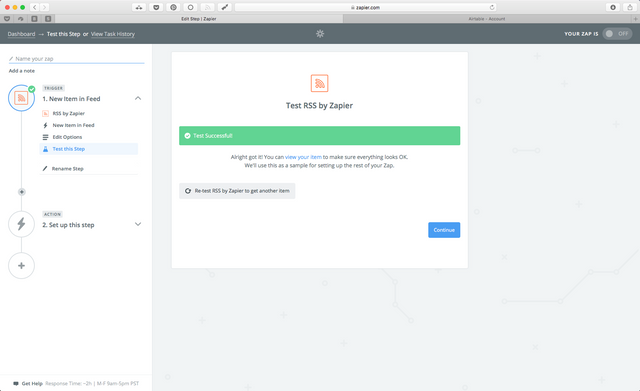This screenshot has height=391, width=640.
Task: Open Edit Options in trigger step
Action: (x=67, y=137)
